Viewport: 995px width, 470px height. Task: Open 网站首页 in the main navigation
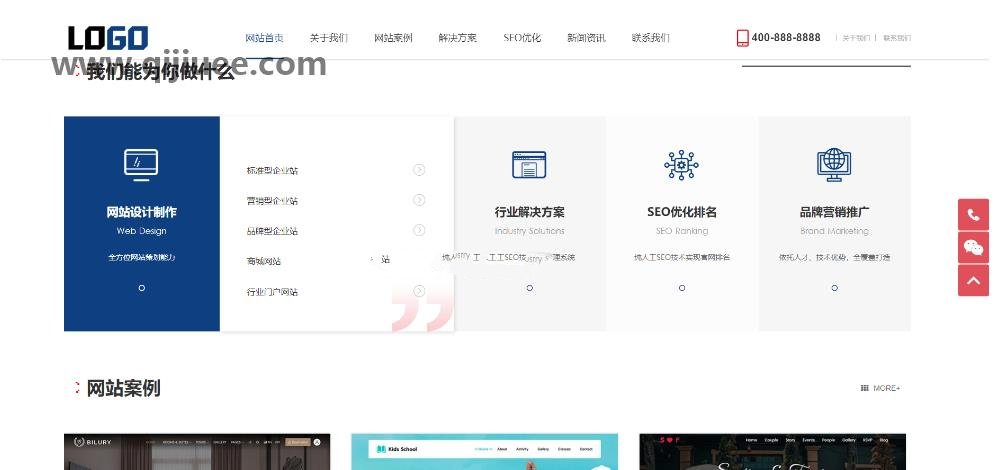(264, 38)
